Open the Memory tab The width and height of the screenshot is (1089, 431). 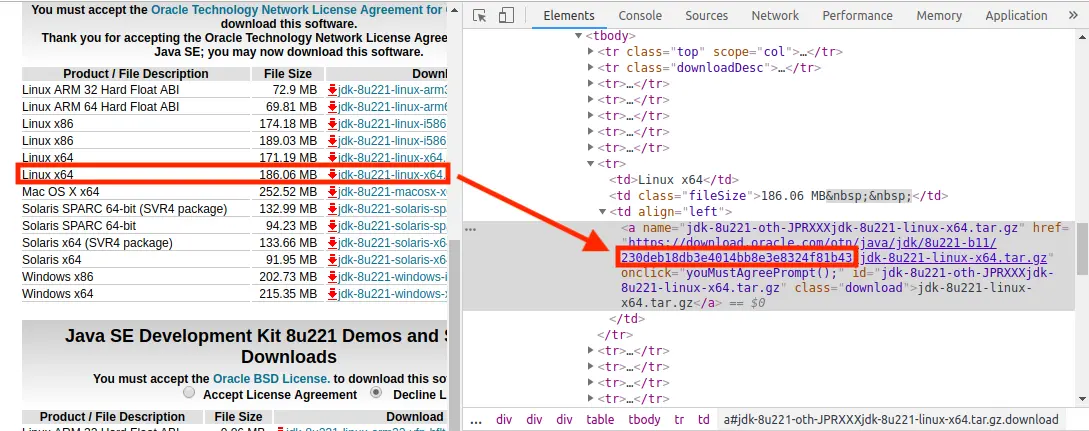[939, 15]
